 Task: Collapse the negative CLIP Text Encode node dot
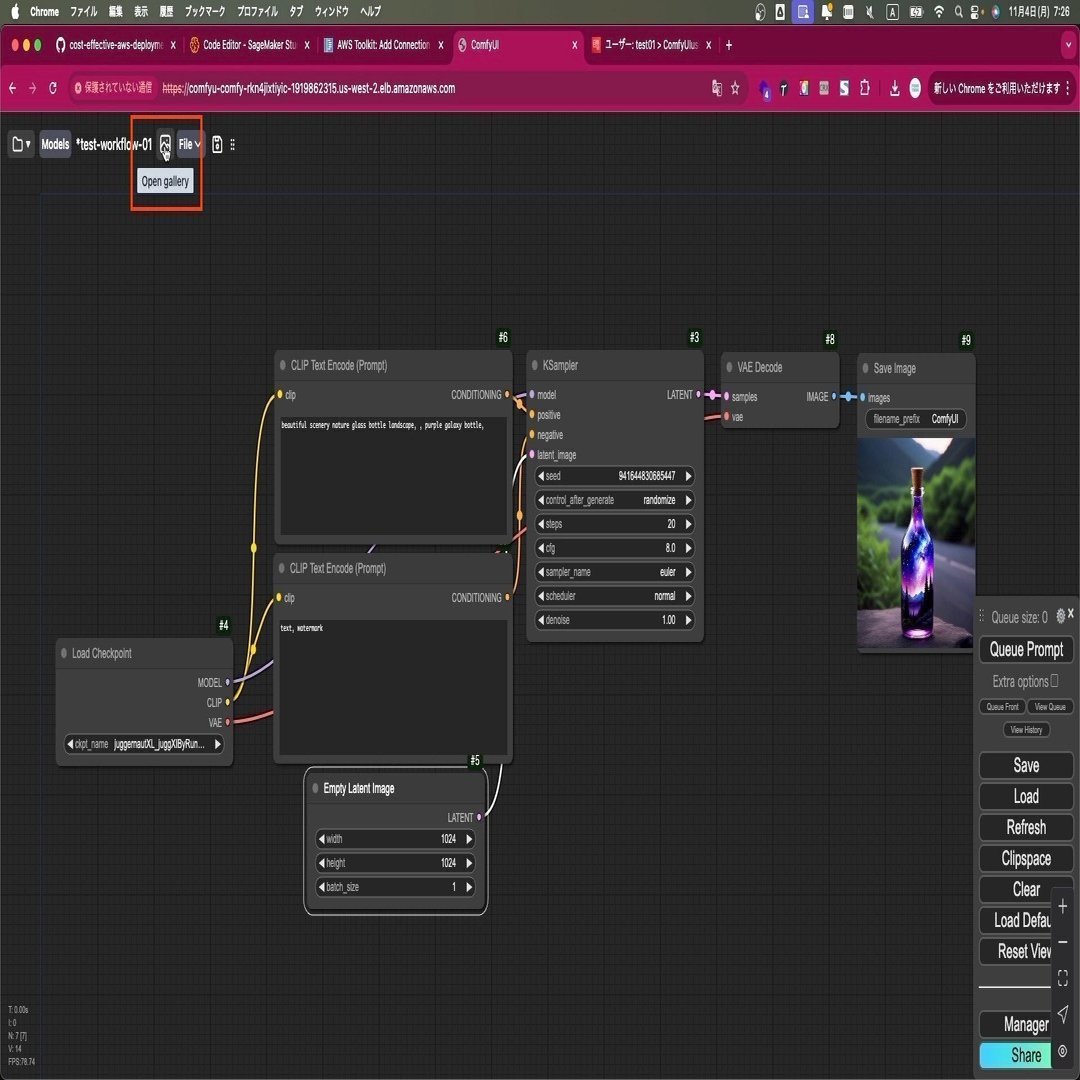pyautogui.click(x=282, y=568)
